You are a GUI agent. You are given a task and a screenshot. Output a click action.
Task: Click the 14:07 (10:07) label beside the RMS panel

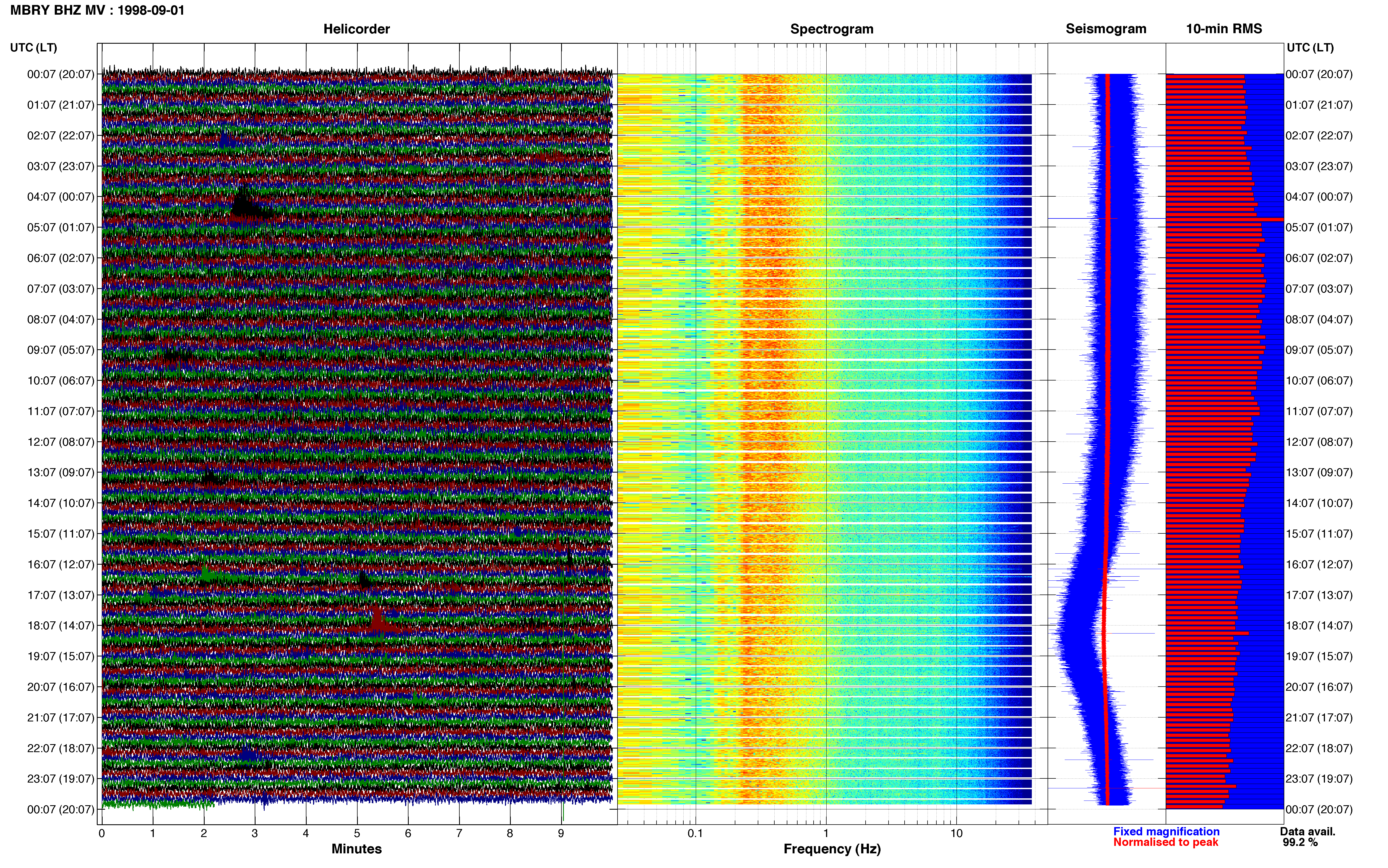[x=1319, y=503]
